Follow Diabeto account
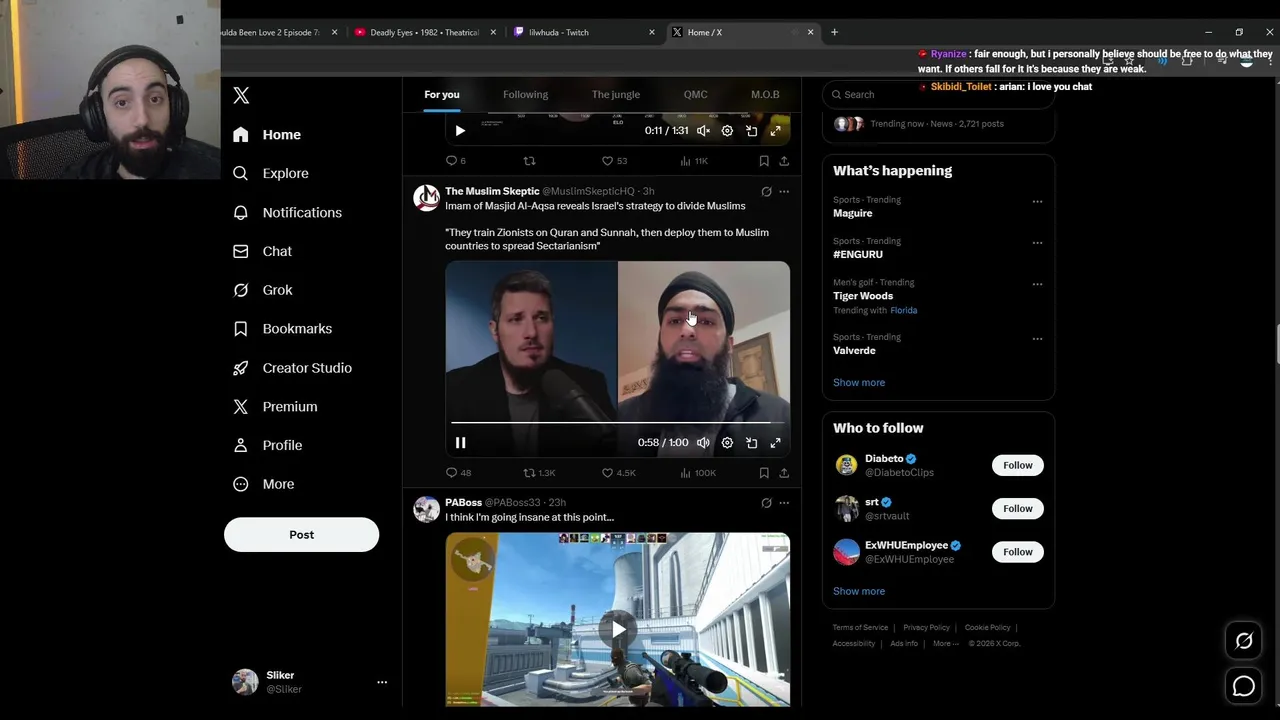 [1018, 465]
